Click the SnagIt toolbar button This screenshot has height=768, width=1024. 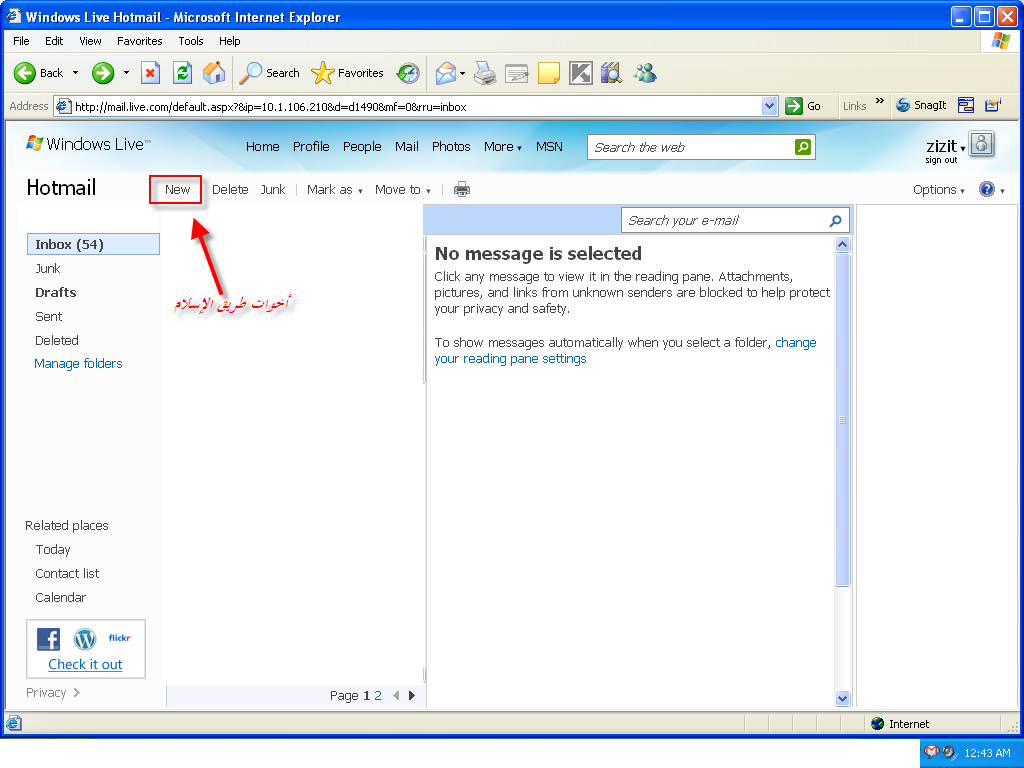(921, 105)
